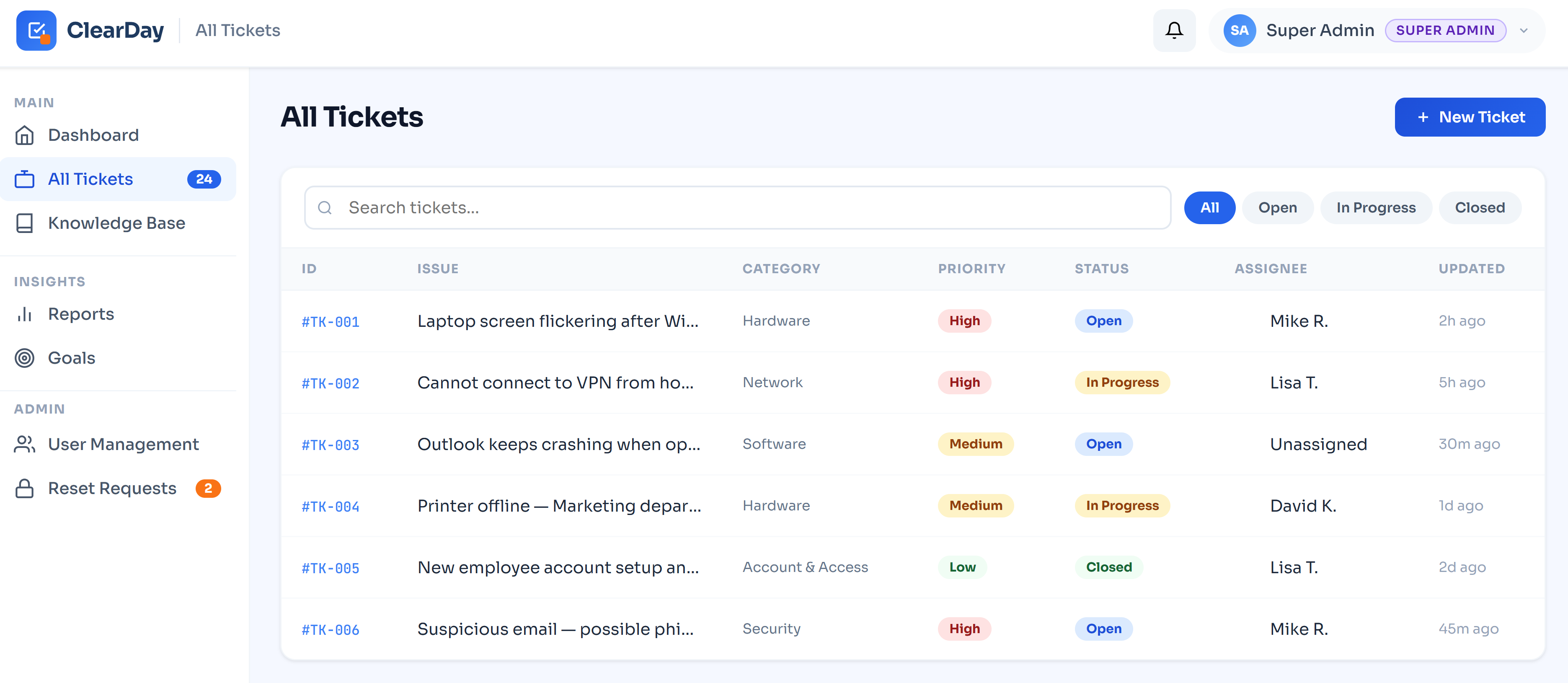Viewport: 1568px width, 683px height.
Task: Click the Low priority badge on TK-005
Action: 962,567
